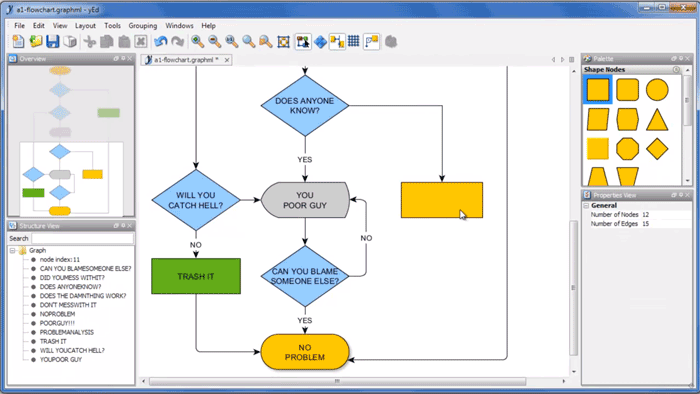This screenshot has width=700, height=394.
Task: Save the graph with the floppy disk icon
Action: tap(53, 41)
